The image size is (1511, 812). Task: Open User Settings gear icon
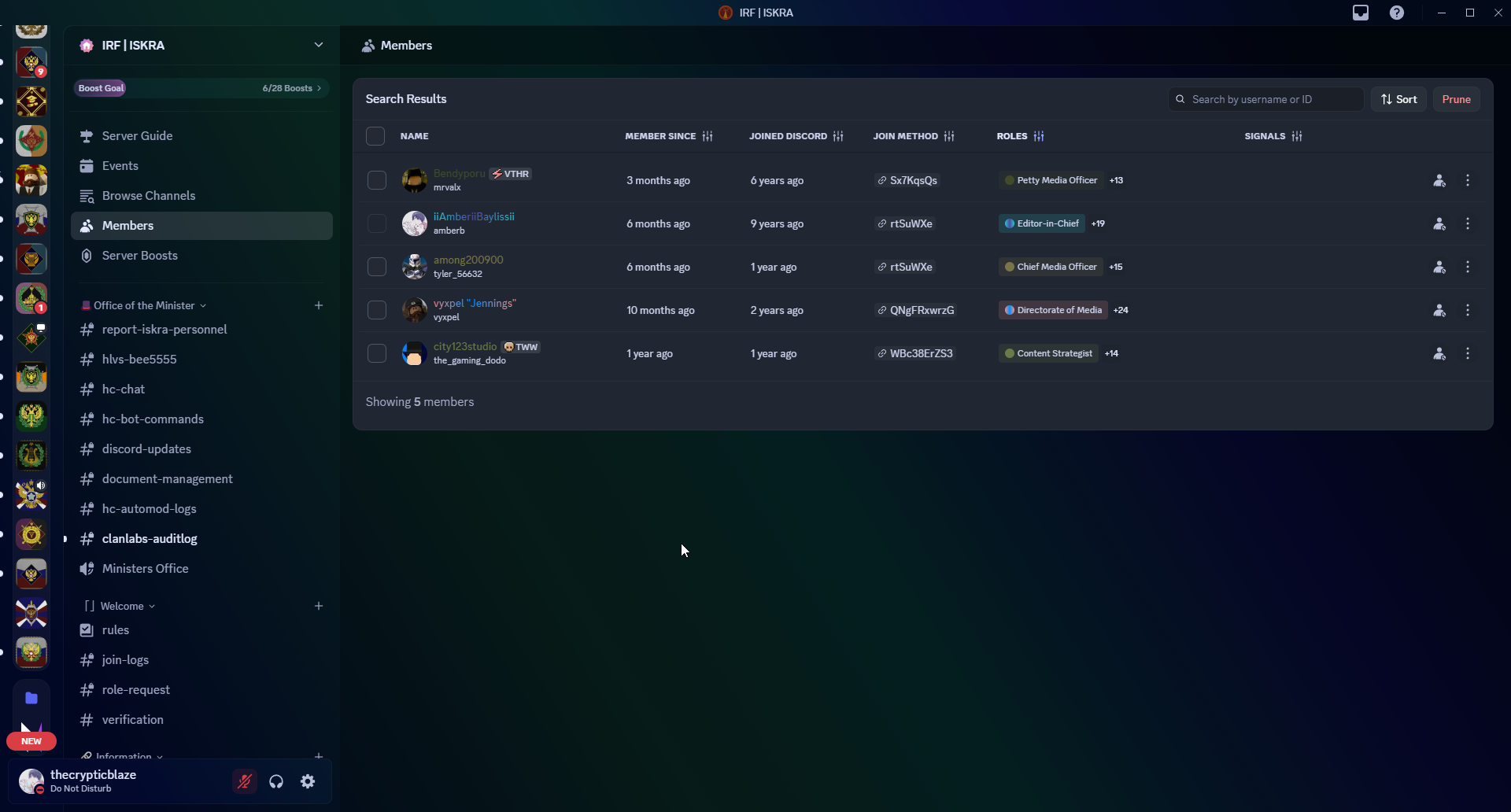308,781
